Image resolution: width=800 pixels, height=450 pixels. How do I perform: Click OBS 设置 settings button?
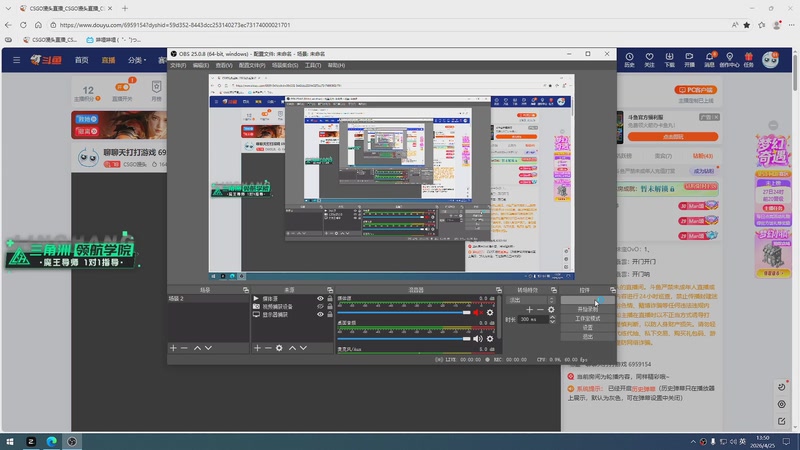588,328
